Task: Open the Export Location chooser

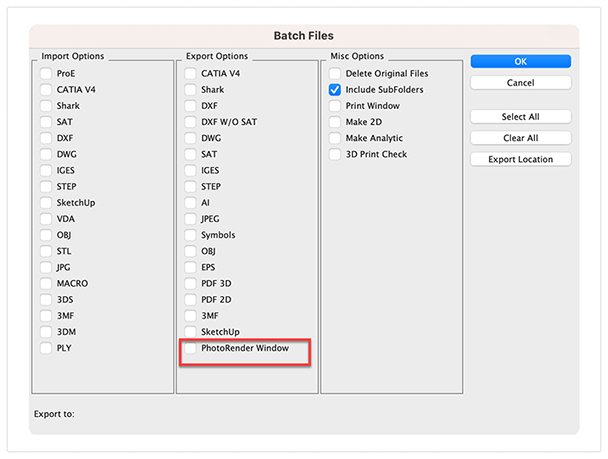Action: (520, 159)
